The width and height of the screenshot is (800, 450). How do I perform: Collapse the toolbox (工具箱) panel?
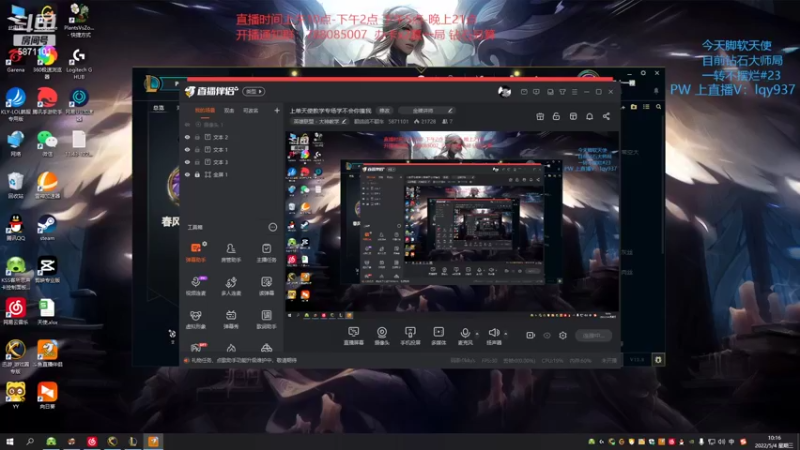[273, 227]
